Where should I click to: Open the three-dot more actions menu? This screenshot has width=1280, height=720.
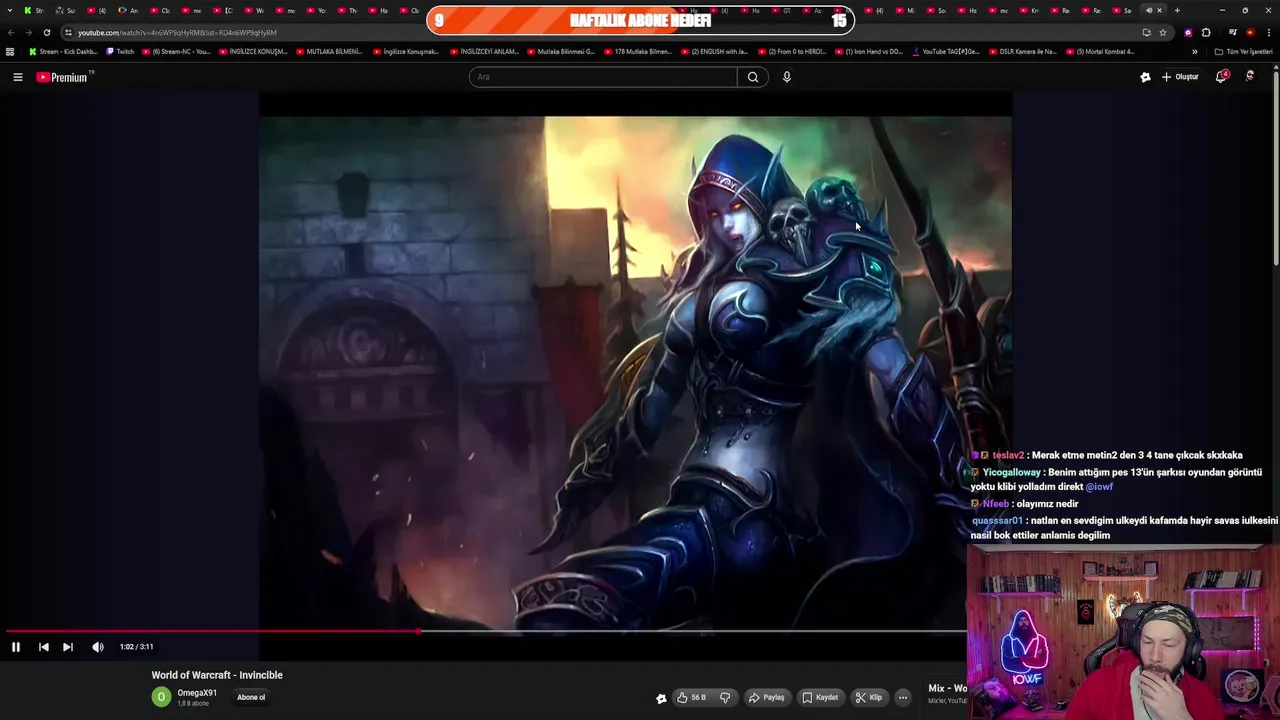[903, 697]
